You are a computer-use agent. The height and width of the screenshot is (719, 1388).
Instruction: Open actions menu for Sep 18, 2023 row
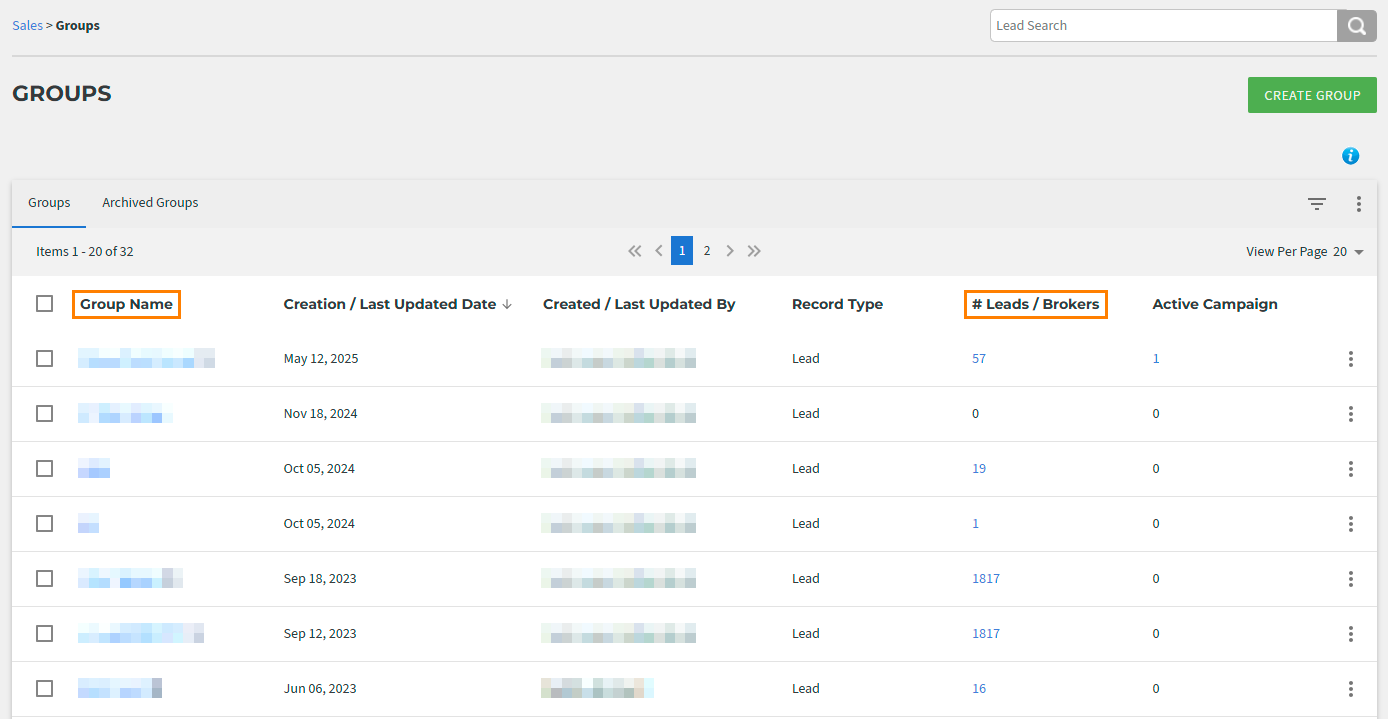1351,579
